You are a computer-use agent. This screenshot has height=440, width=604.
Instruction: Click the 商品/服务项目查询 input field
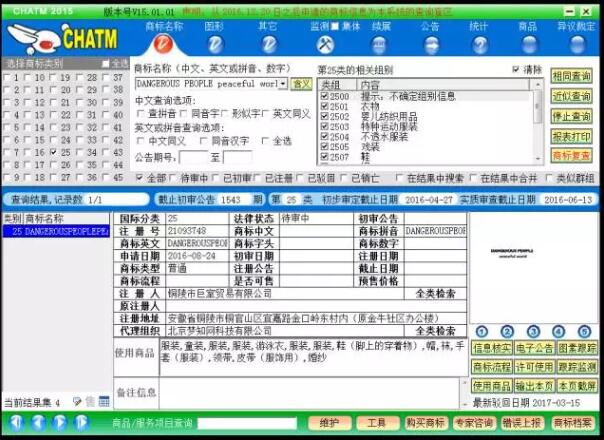click(x=245, y=424)
